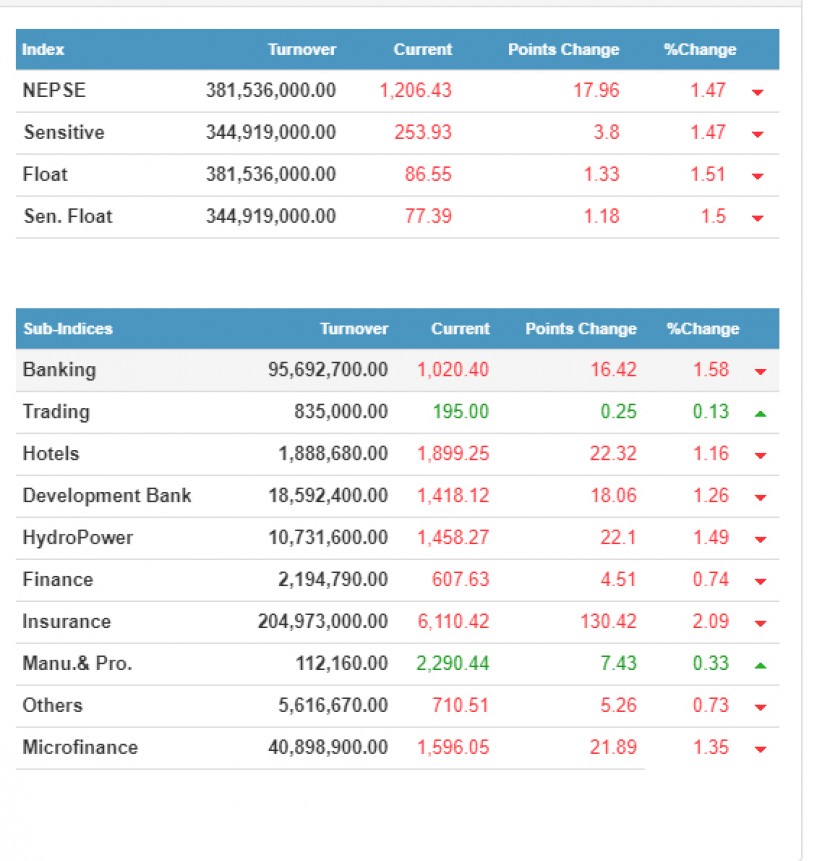Open the Insurance sub-index row
This screenshot has width=830, height=861.
[x=66, y=622]
